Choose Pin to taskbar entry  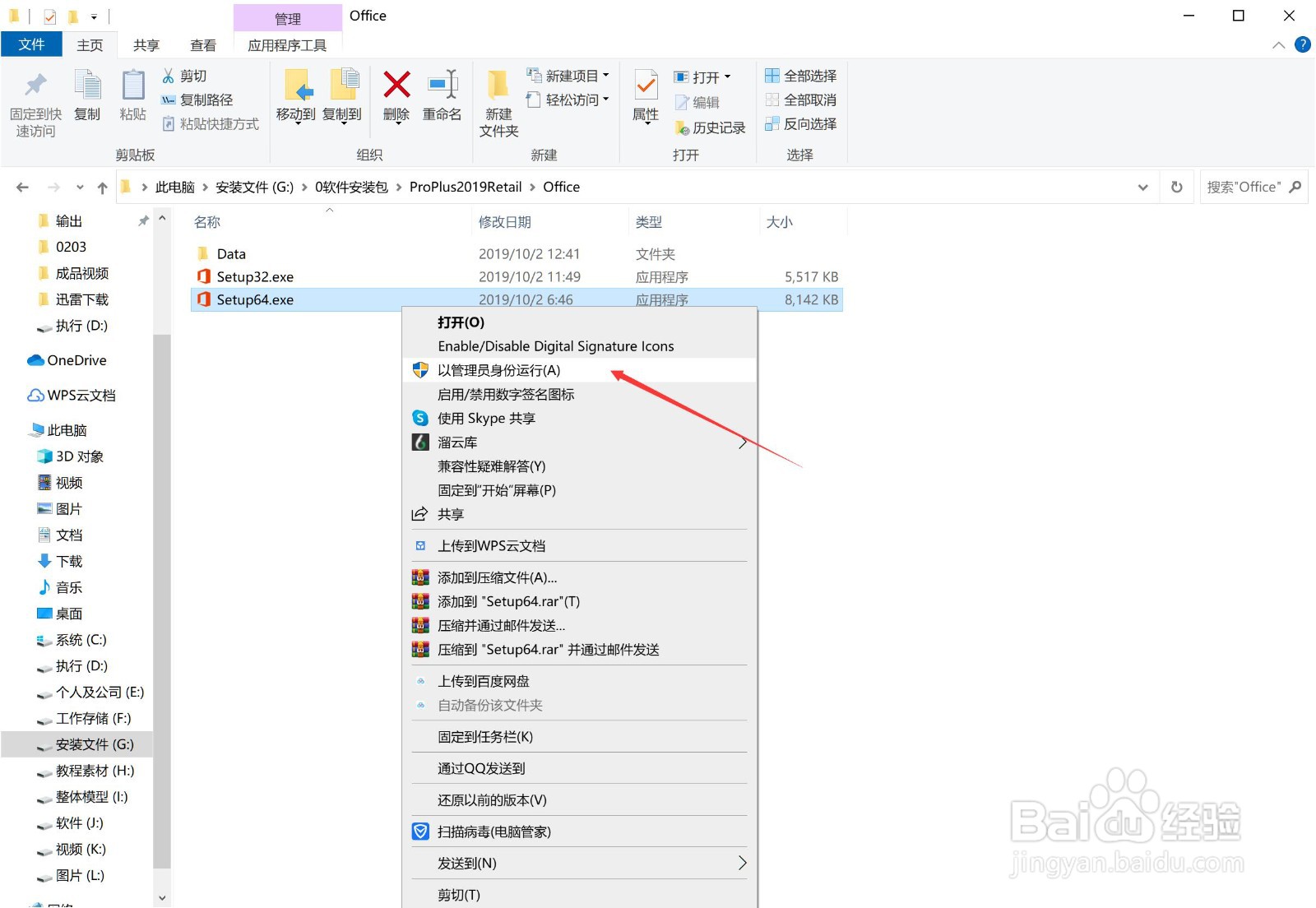[x=579, y=737]
